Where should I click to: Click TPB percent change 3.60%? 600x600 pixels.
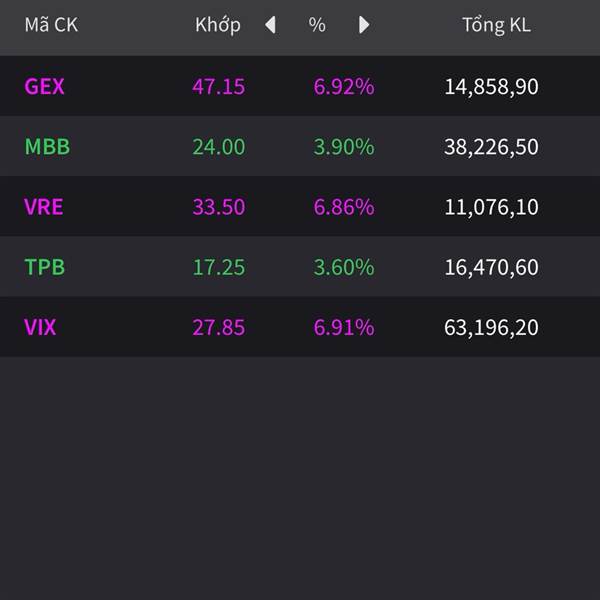(x=344, y=267)
